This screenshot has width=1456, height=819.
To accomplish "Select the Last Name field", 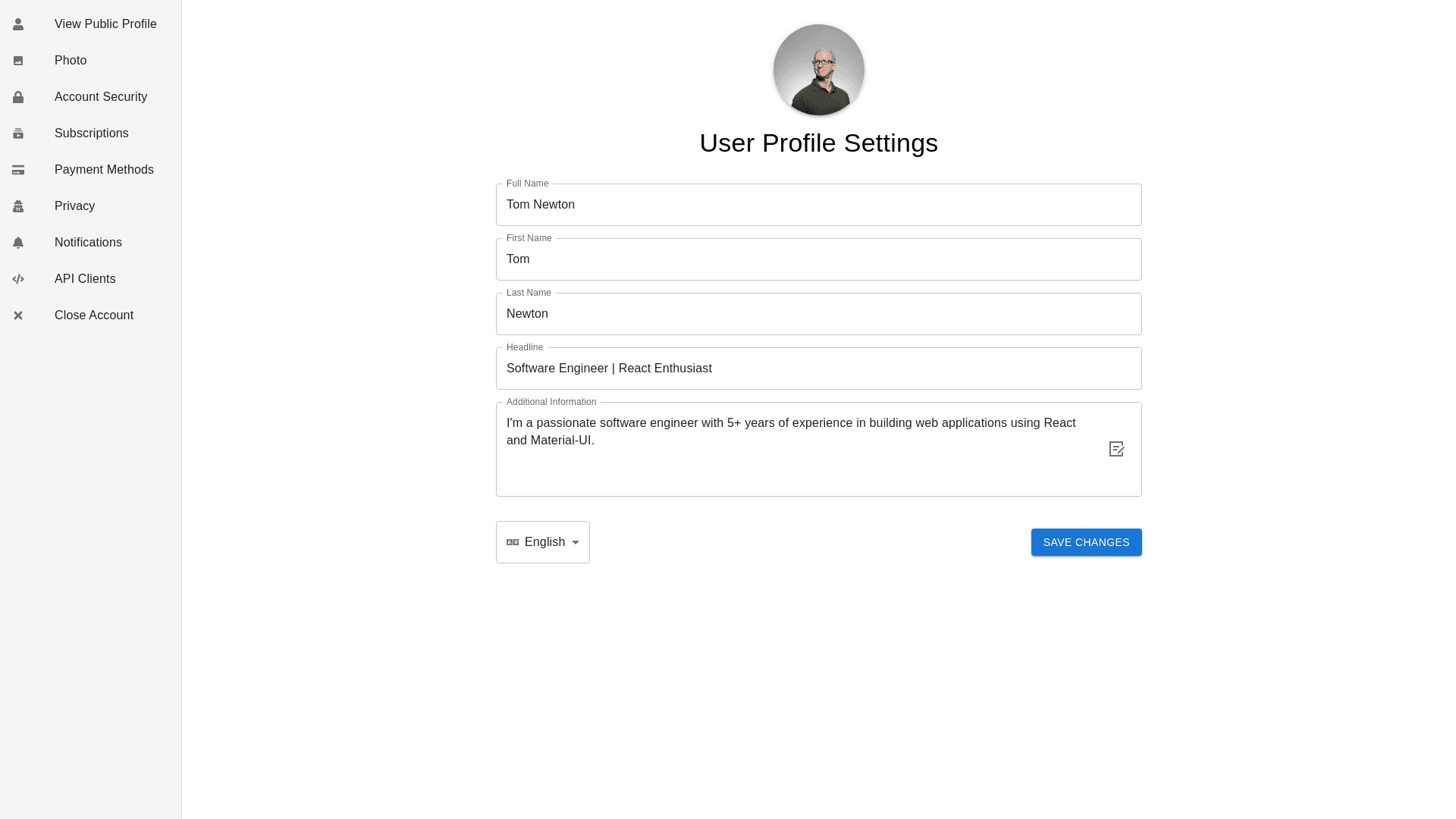I will 818,314.
